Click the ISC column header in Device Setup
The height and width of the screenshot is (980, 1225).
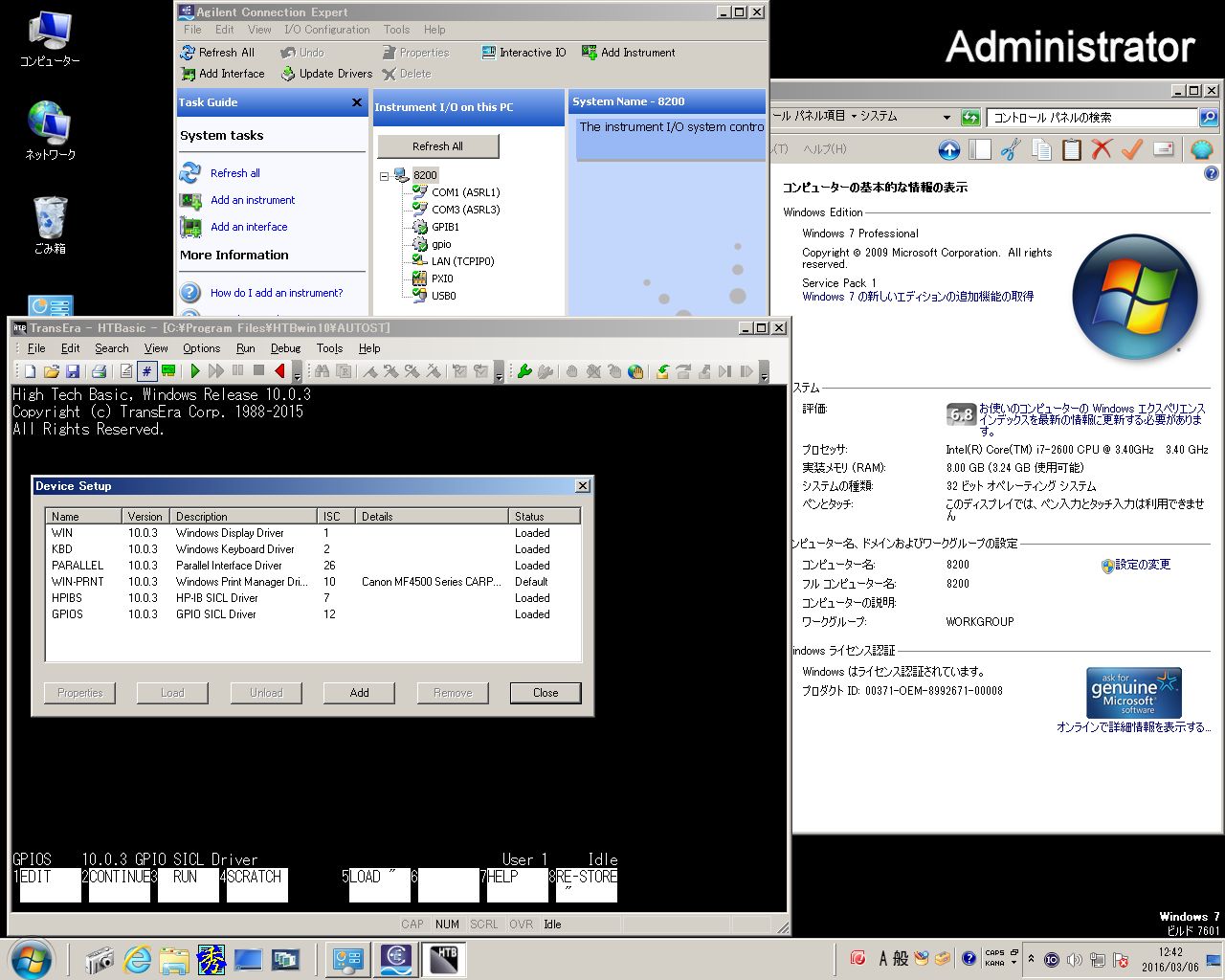click(x=337, y=517)
